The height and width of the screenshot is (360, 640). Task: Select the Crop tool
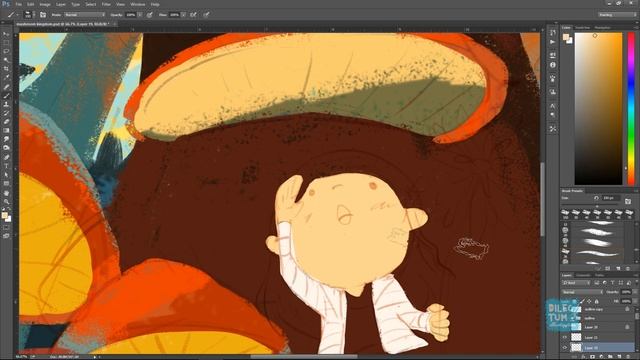pyautogui.click(x=6, y=69)
